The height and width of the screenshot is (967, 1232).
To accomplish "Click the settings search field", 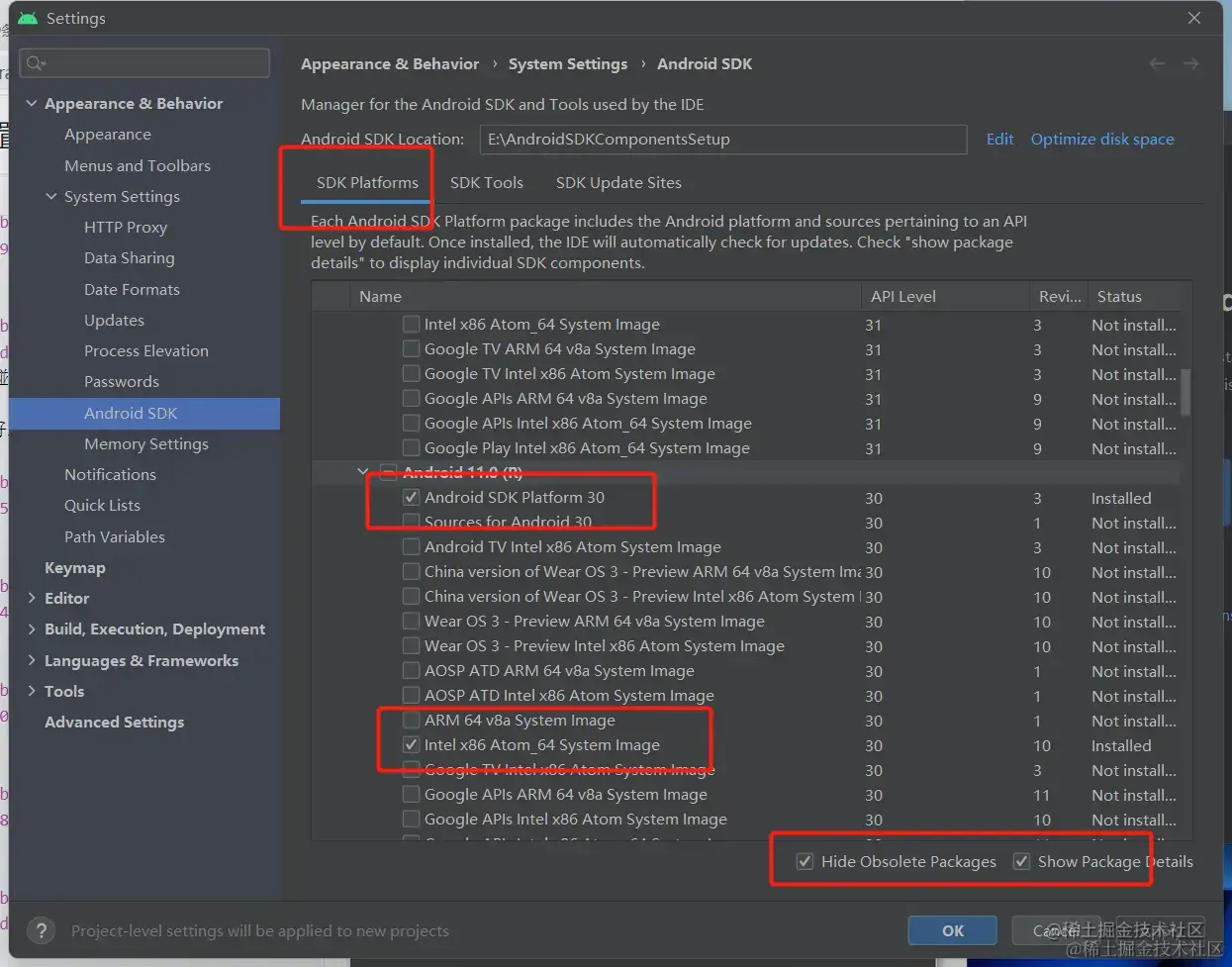I will (144, 63).
